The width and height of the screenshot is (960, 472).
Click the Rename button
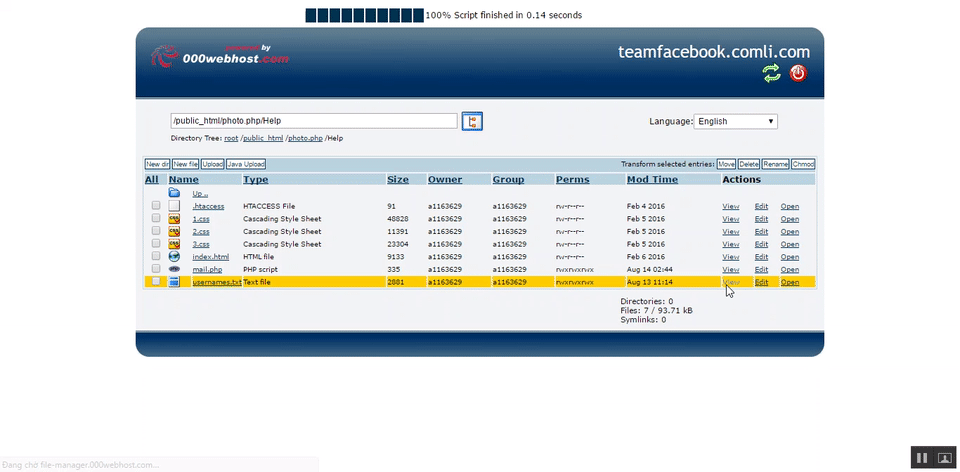(775, 164)
